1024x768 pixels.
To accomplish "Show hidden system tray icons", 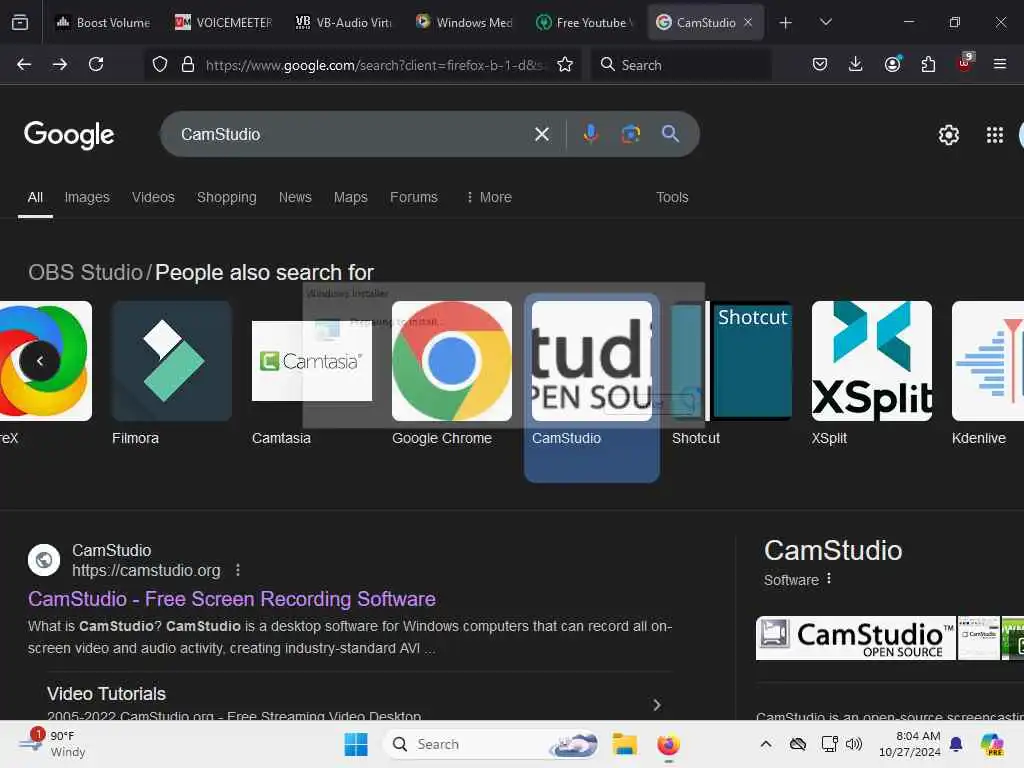I will point(766,744).
